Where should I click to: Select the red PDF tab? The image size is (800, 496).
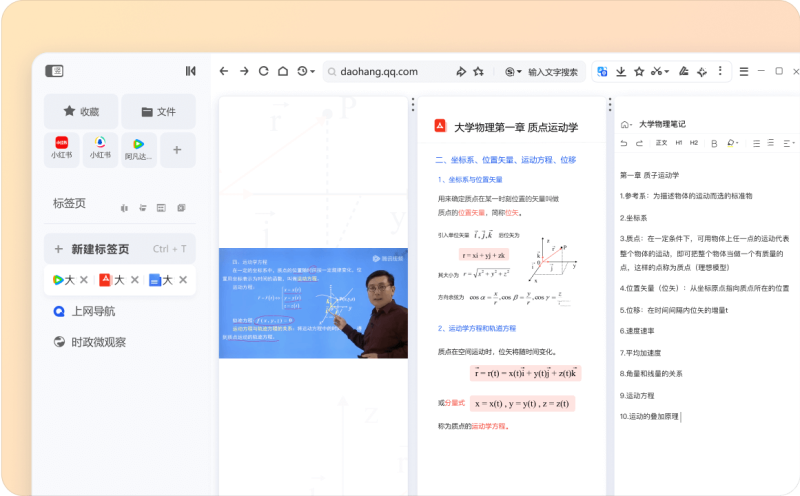[112, 280]
